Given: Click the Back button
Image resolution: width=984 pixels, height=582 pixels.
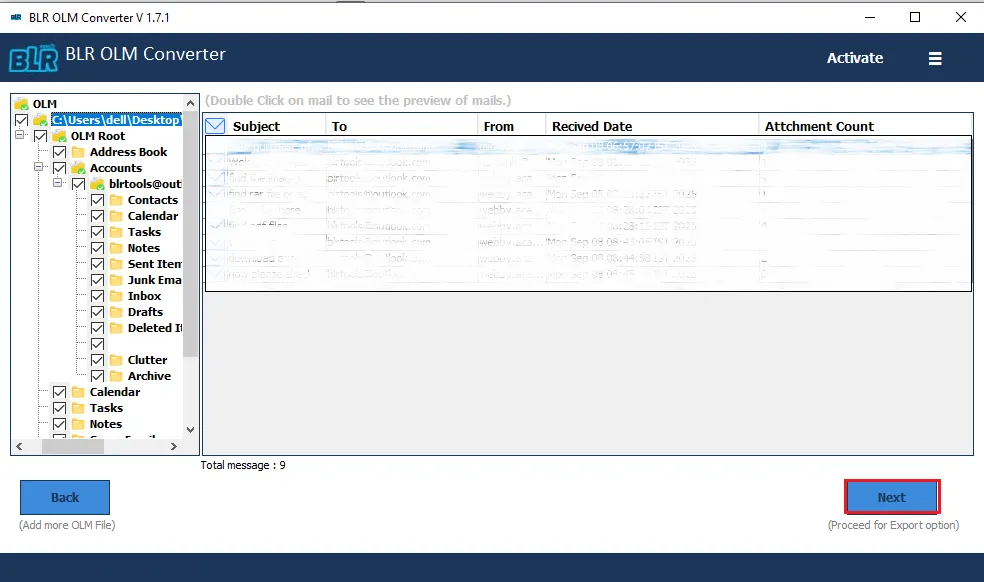Looking at the screenshot, I should click(x=65, y=497).
